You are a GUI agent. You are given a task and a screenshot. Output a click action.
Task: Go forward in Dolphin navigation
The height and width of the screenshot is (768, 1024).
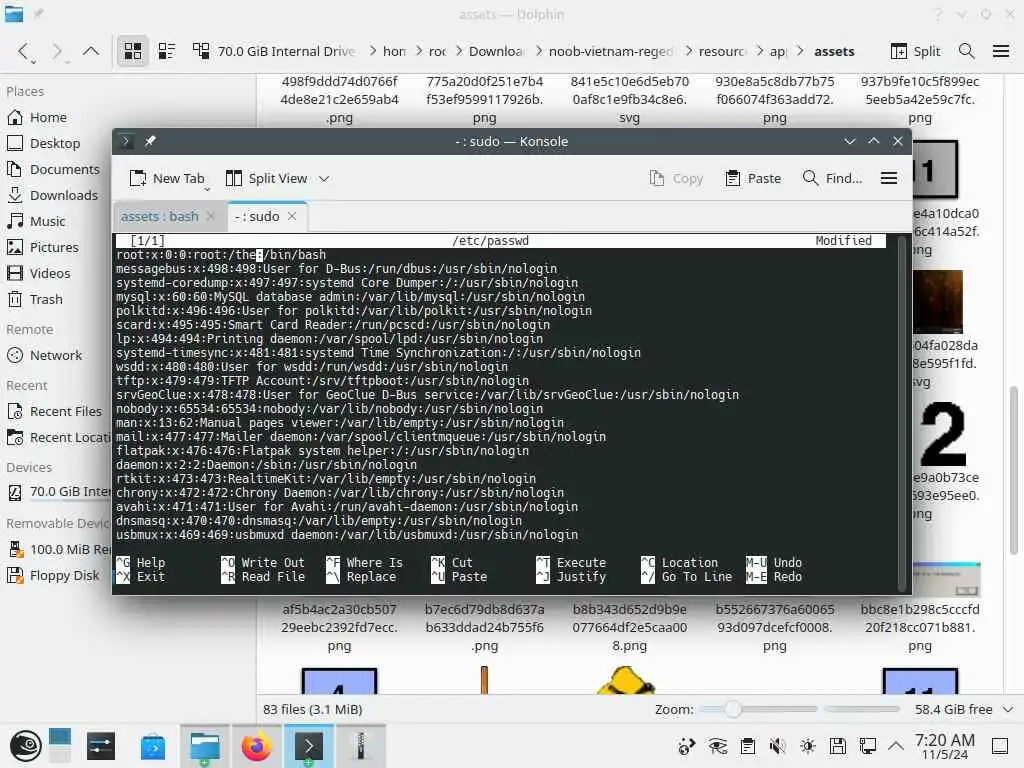(57, 51)
